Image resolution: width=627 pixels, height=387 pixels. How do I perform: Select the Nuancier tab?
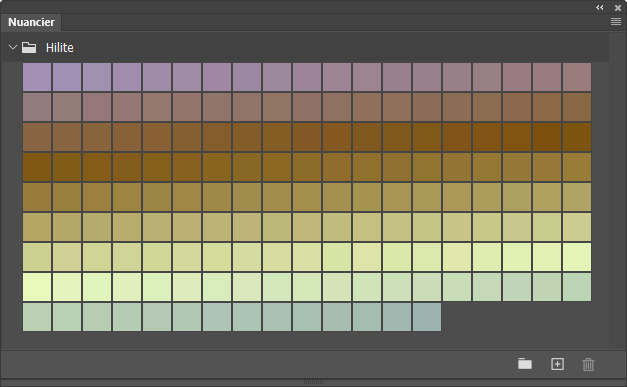tap(31, 22)
